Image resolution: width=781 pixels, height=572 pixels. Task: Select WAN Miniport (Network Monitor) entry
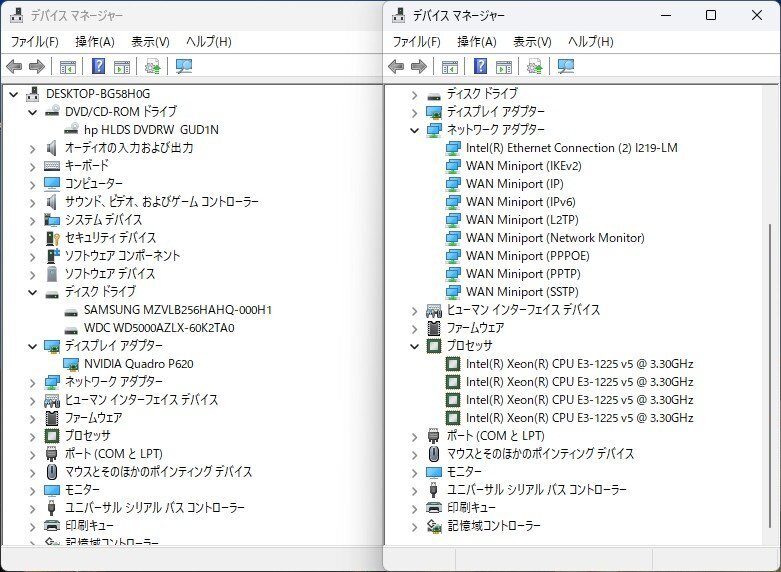pos(555,238)
